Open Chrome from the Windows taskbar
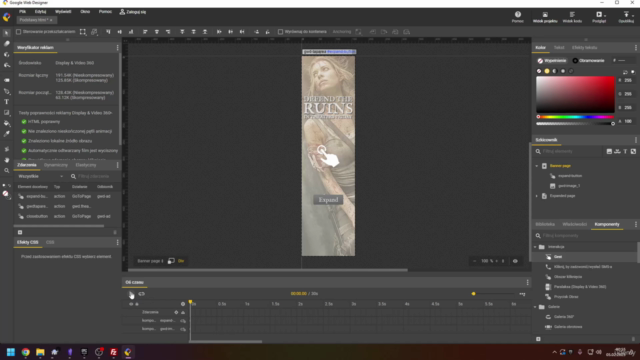The height and width of the screenshot is (360, 640). click(x=25, y=352)
